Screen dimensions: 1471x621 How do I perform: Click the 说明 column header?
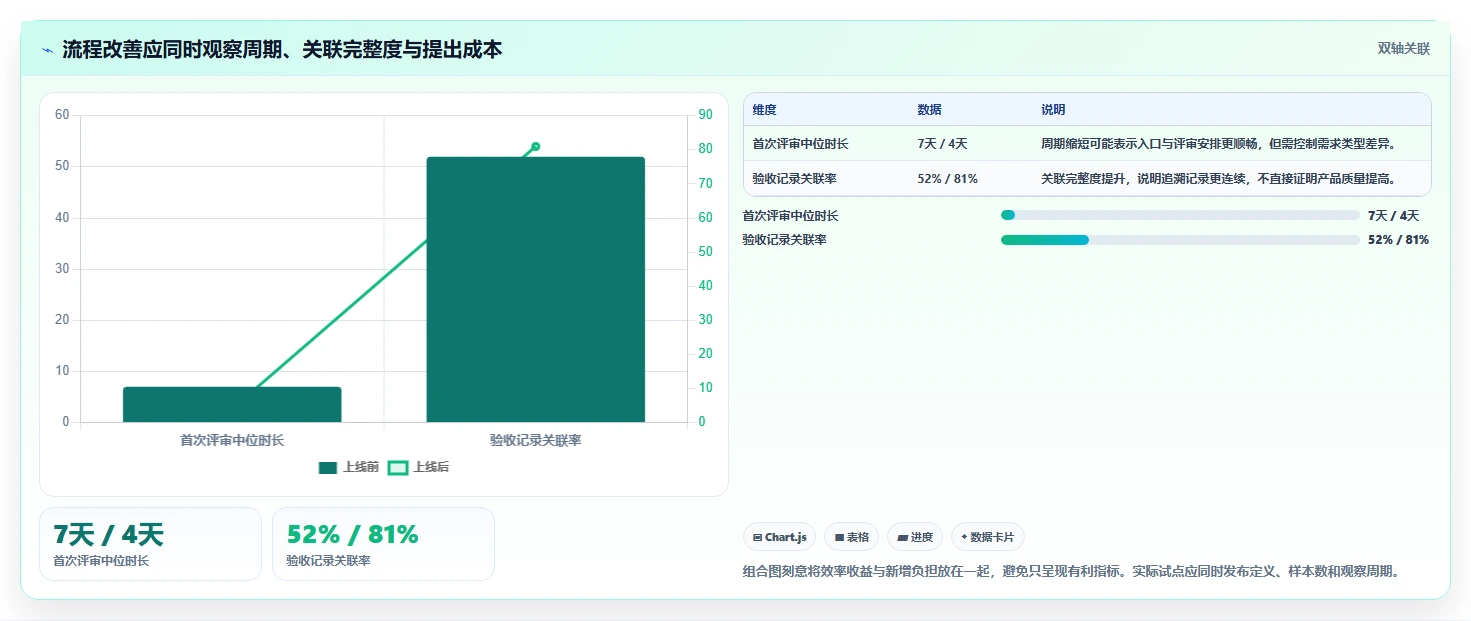point(1053,110)
